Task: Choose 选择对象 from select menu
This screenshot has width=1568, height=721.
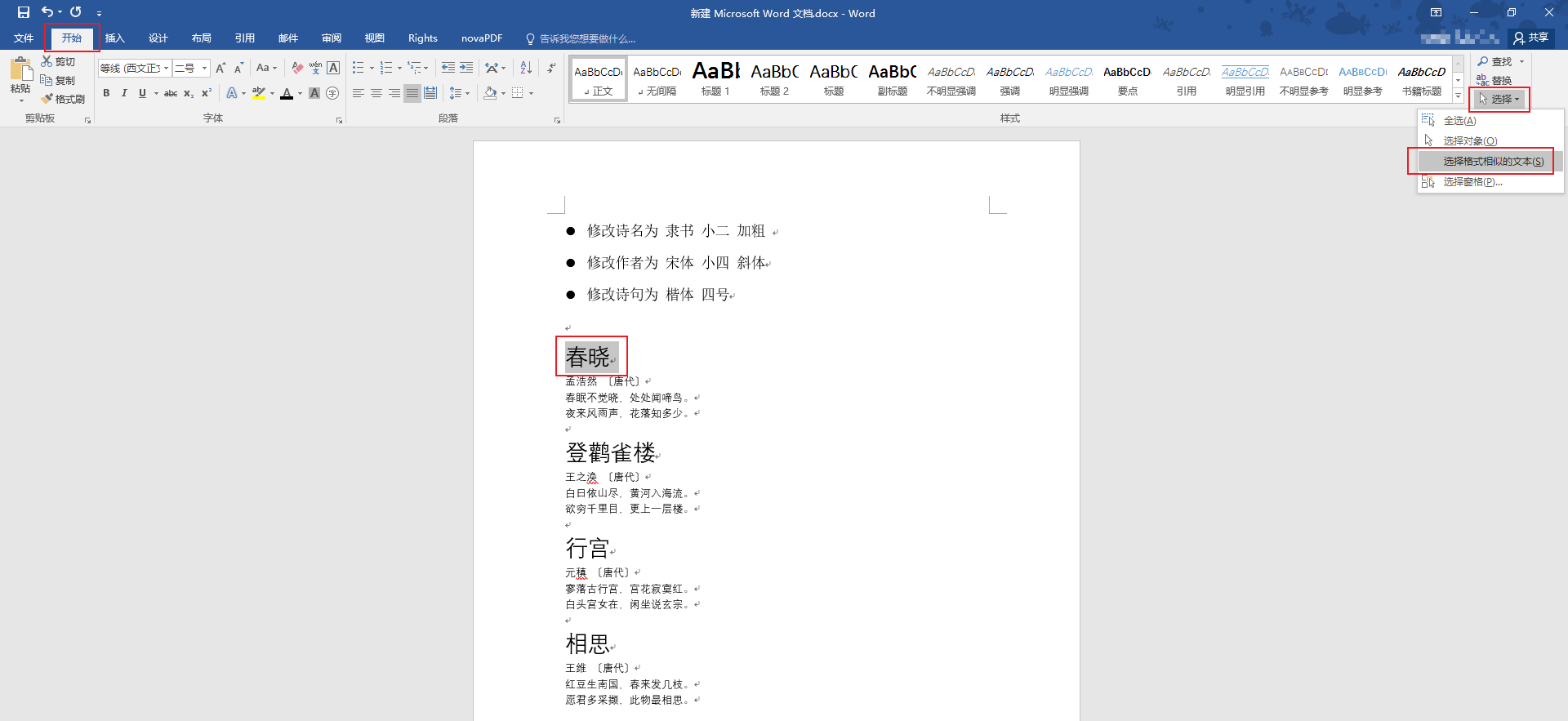Action: [x=1490, y=140]
